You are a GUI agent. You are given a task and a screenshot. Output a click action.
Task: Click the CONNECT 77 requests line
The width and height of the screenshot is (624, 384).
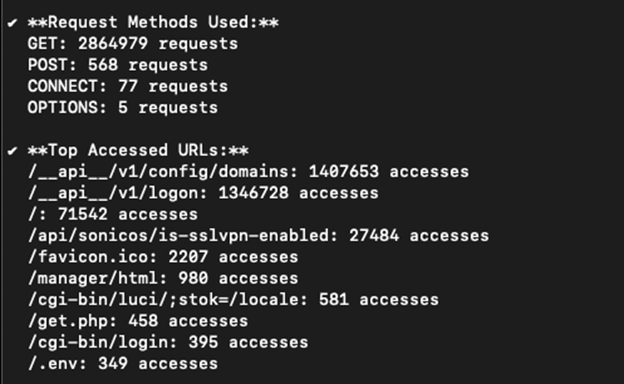(128, 86)
